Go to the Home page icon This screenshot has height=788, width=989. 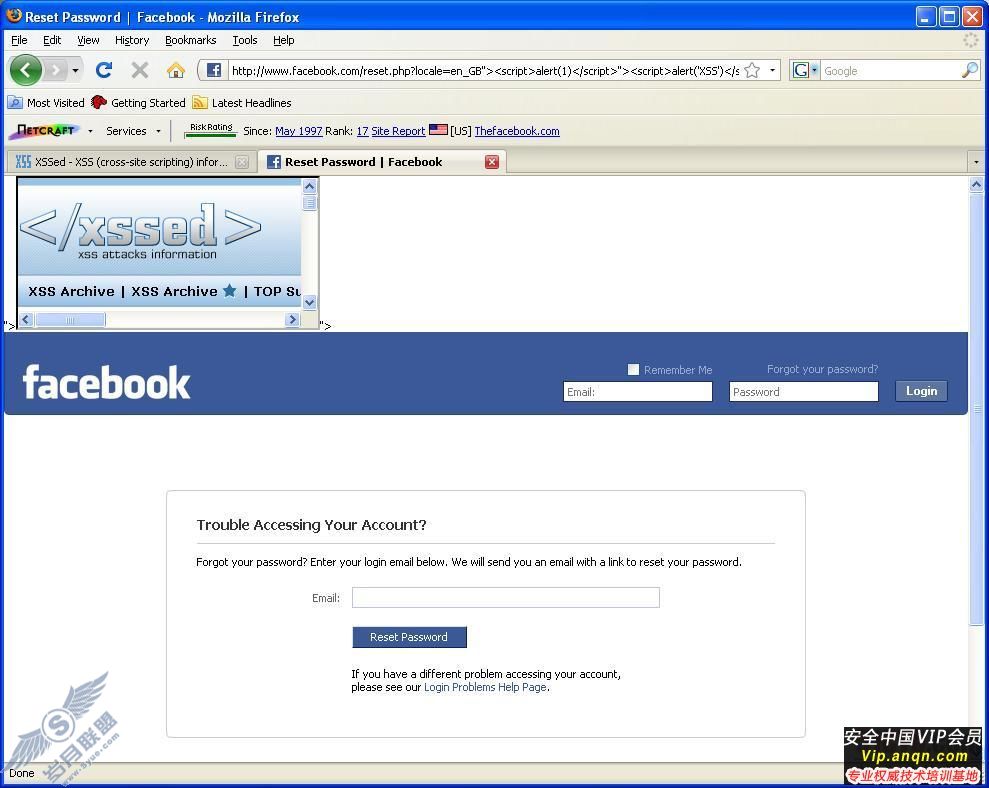176,70
